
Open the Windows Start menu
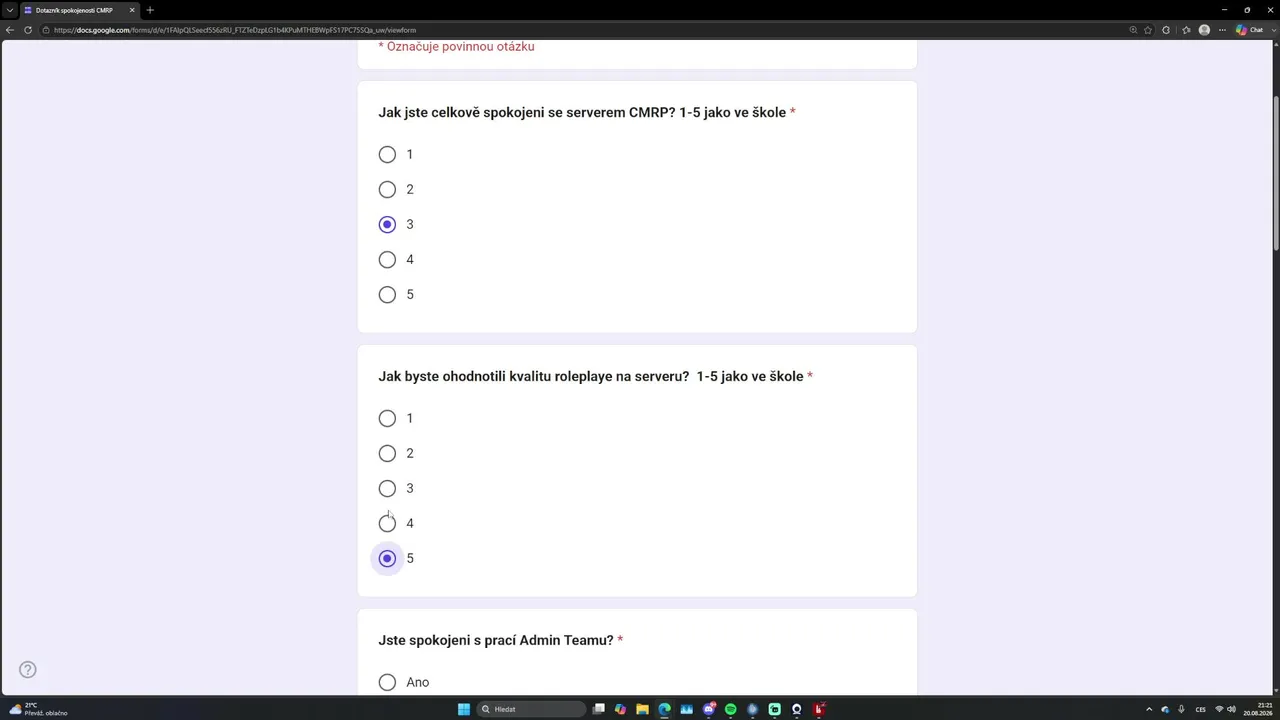(464, 709)
